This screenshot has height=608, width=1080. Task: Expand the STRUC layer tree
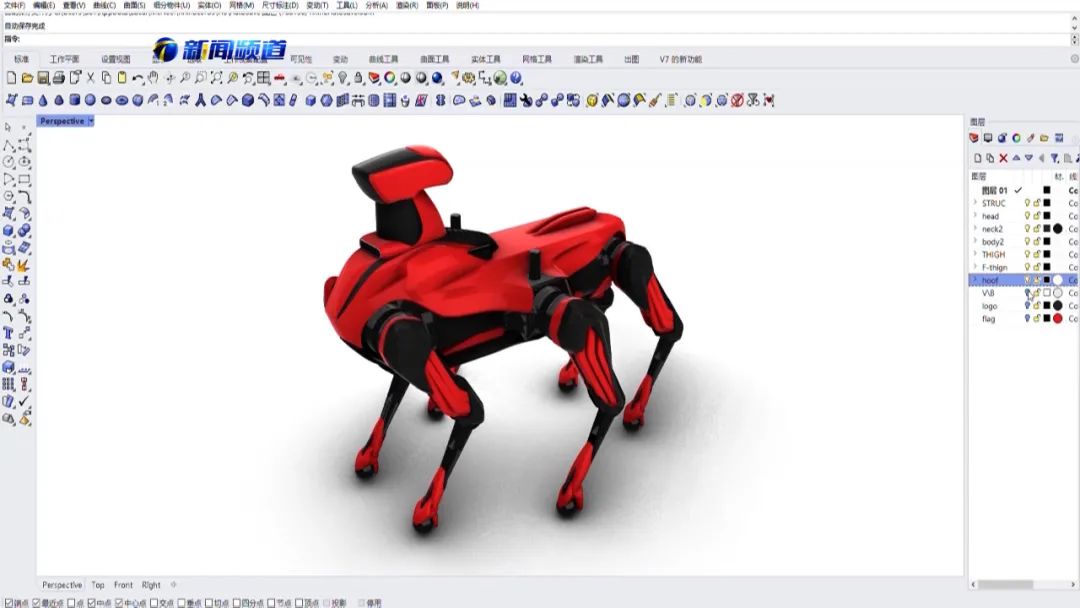(975, 203)
